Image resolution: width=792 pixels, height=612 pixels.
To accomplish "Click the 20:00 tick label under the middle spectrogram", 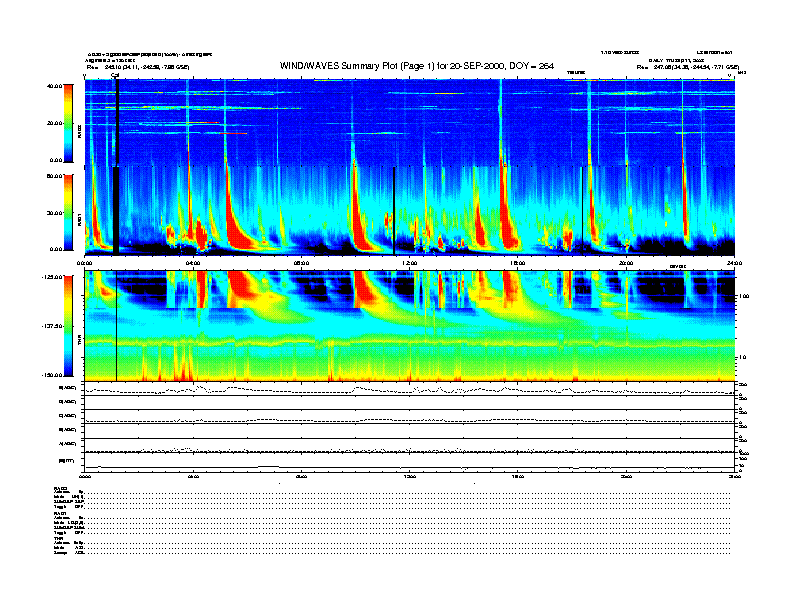I will [626, 263].
